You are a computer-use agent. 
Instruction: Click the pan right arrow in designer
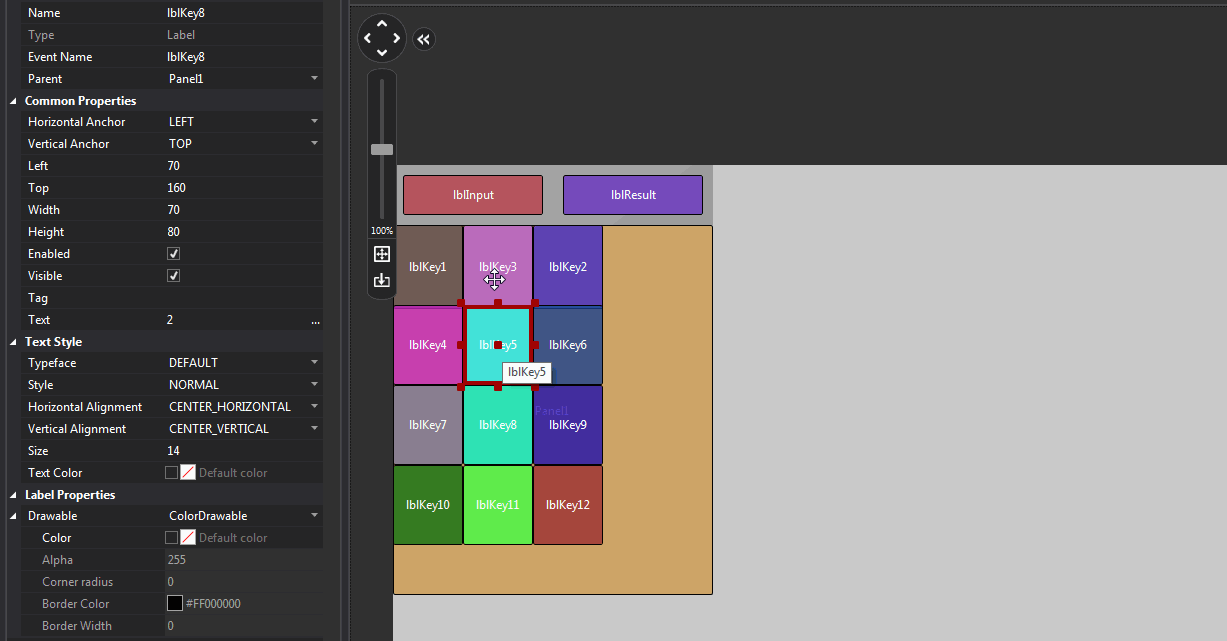click(397, 39)
